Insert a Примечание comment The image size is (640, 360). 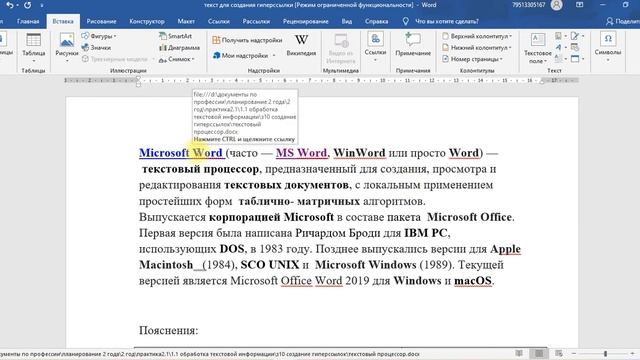point(413,45)
